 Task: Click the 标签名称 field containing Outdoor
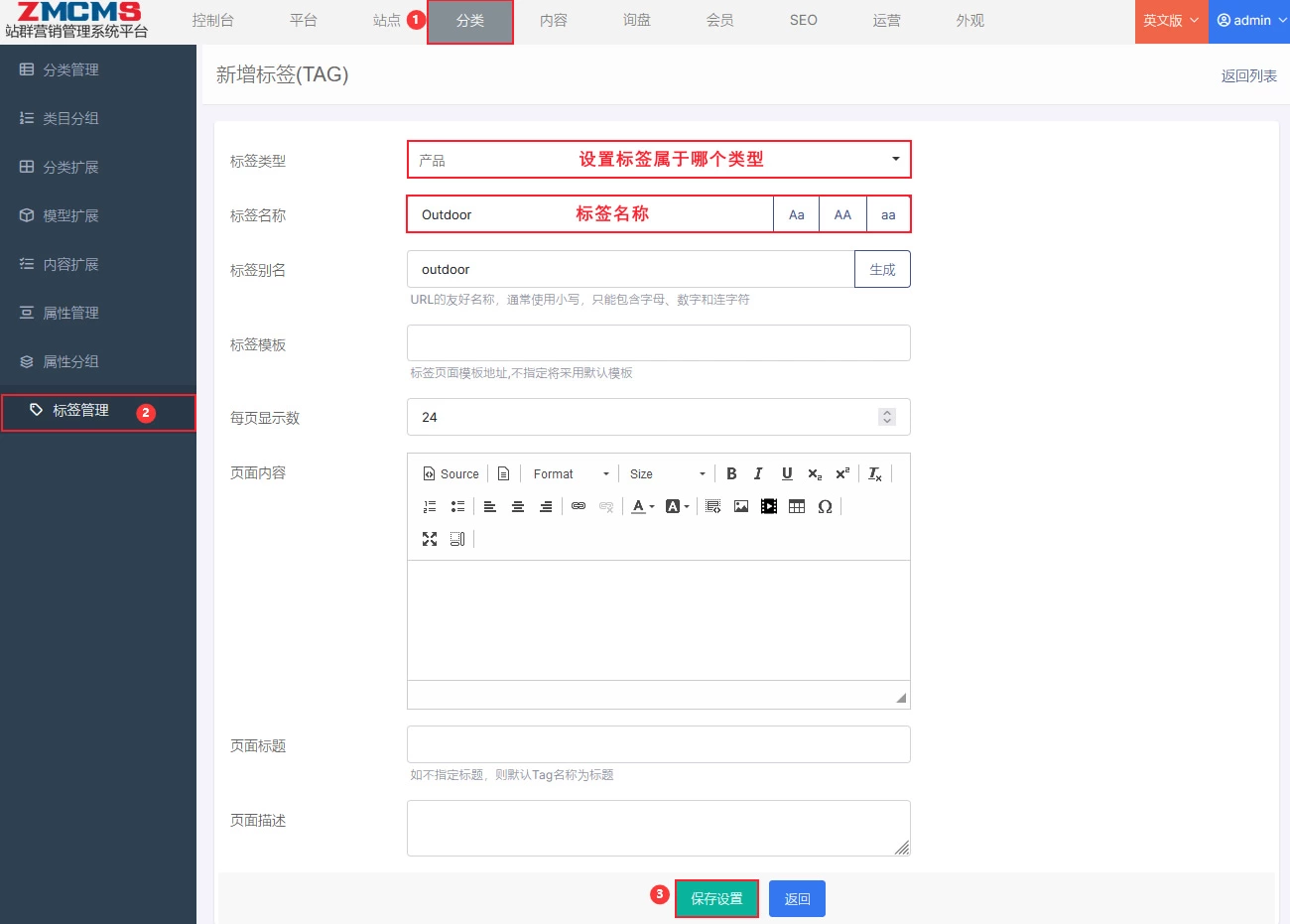pyautogui.click(x=590, y=215)
